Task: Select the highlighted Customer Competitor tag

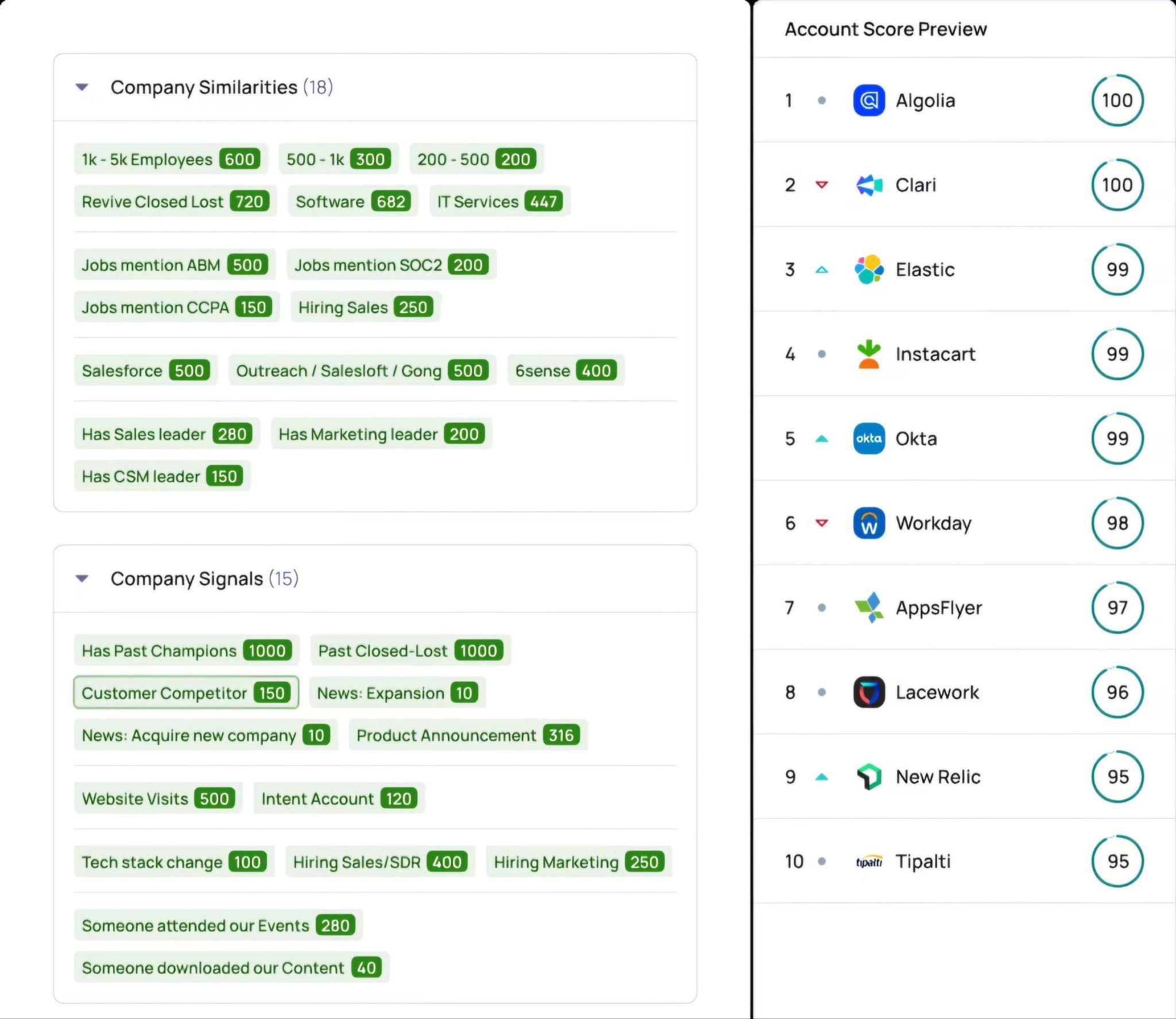Action: point(186,693)
